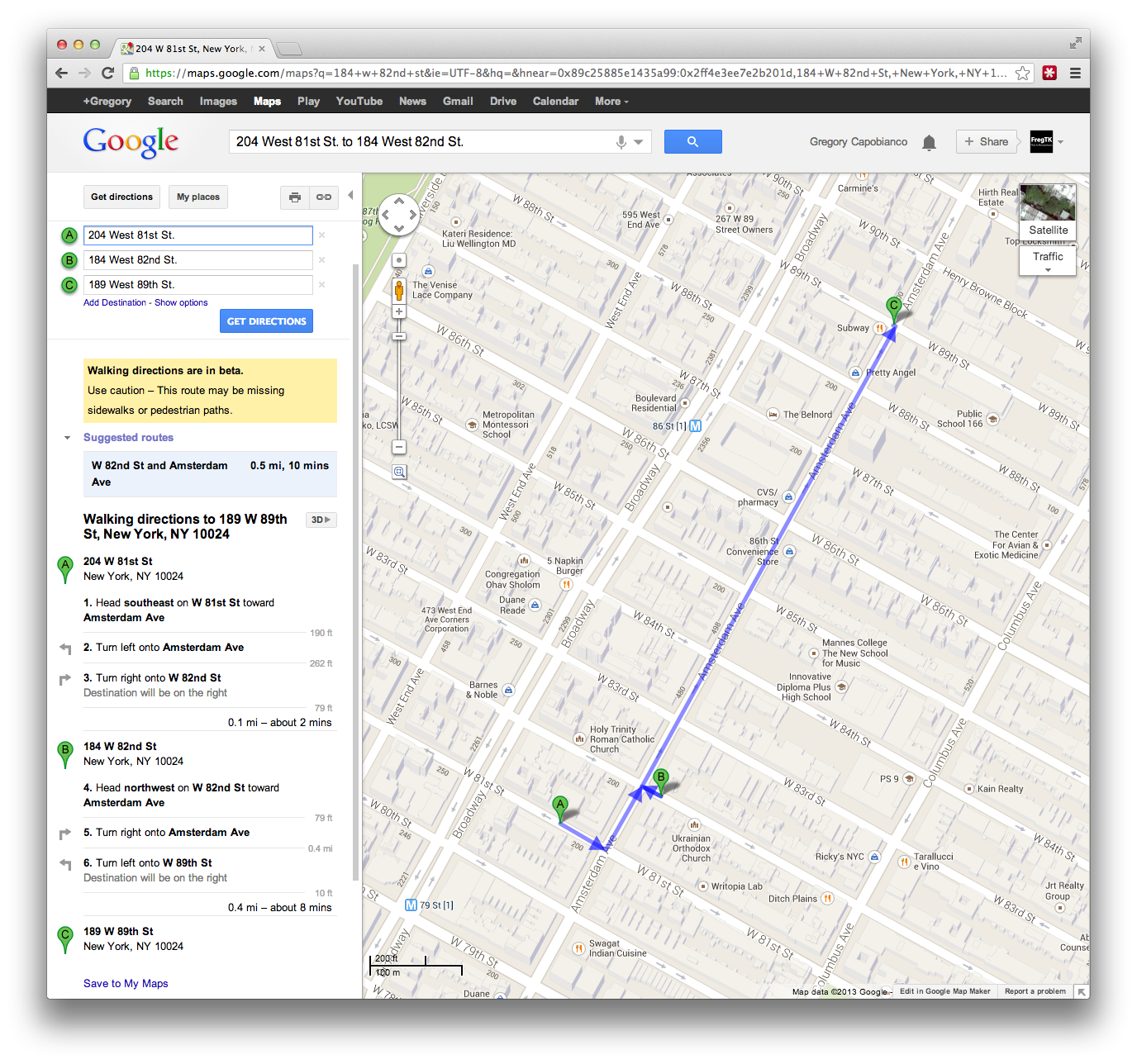1137x1064 pixels.
Task: Click Save to My Maps link
Action: (x=126, y=983)
